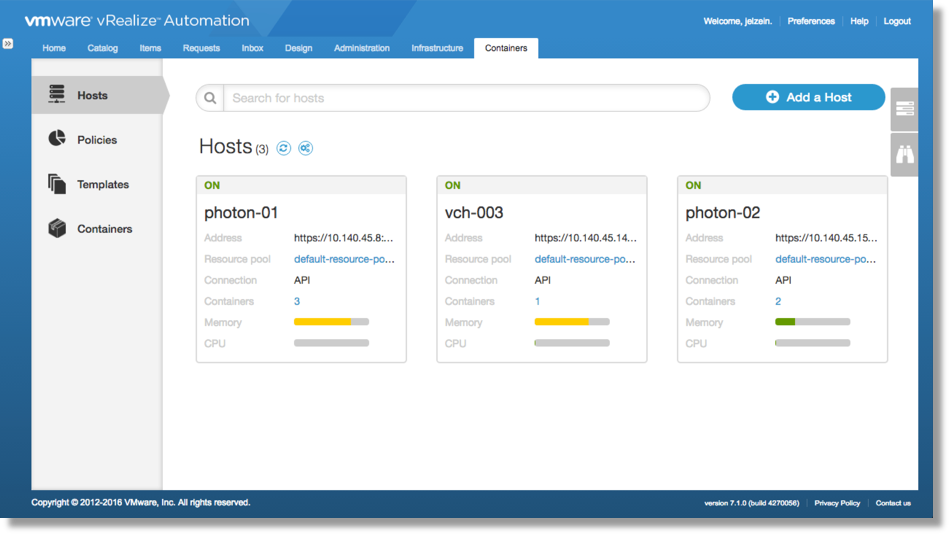Refresh the Hosts list
The height and width of the screenshot is (536, 951).
click(x=284, y=148)
